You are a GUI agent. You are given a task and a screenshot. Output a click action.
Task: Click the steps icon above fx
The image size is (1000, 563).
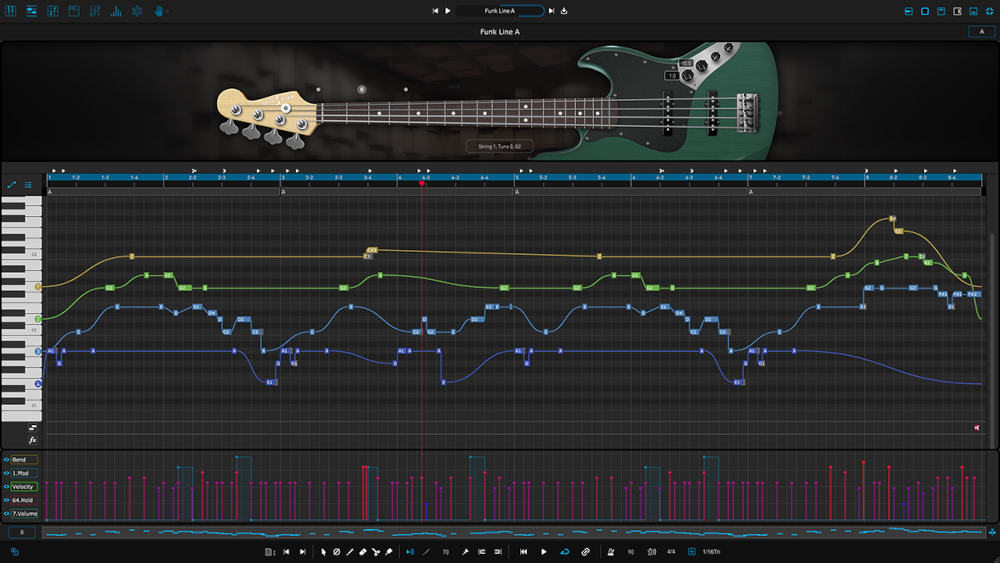tap(33, 428)
